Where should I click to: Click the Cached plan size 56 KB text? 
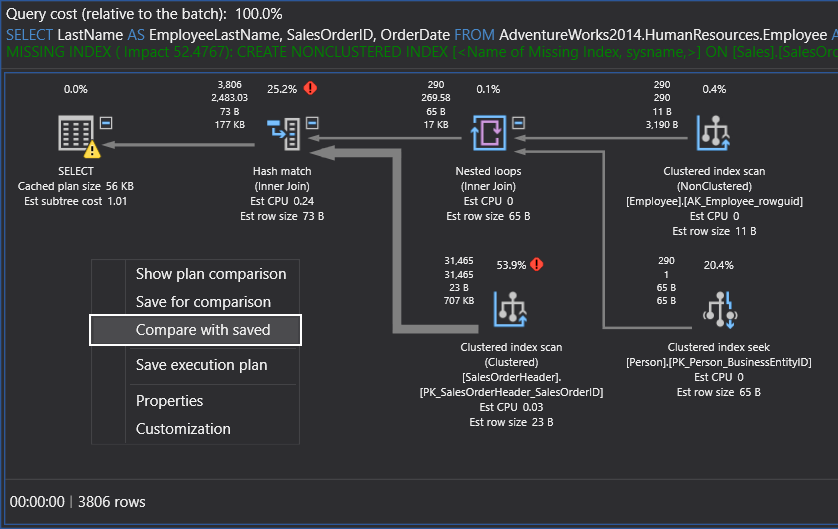pos(76,186)
